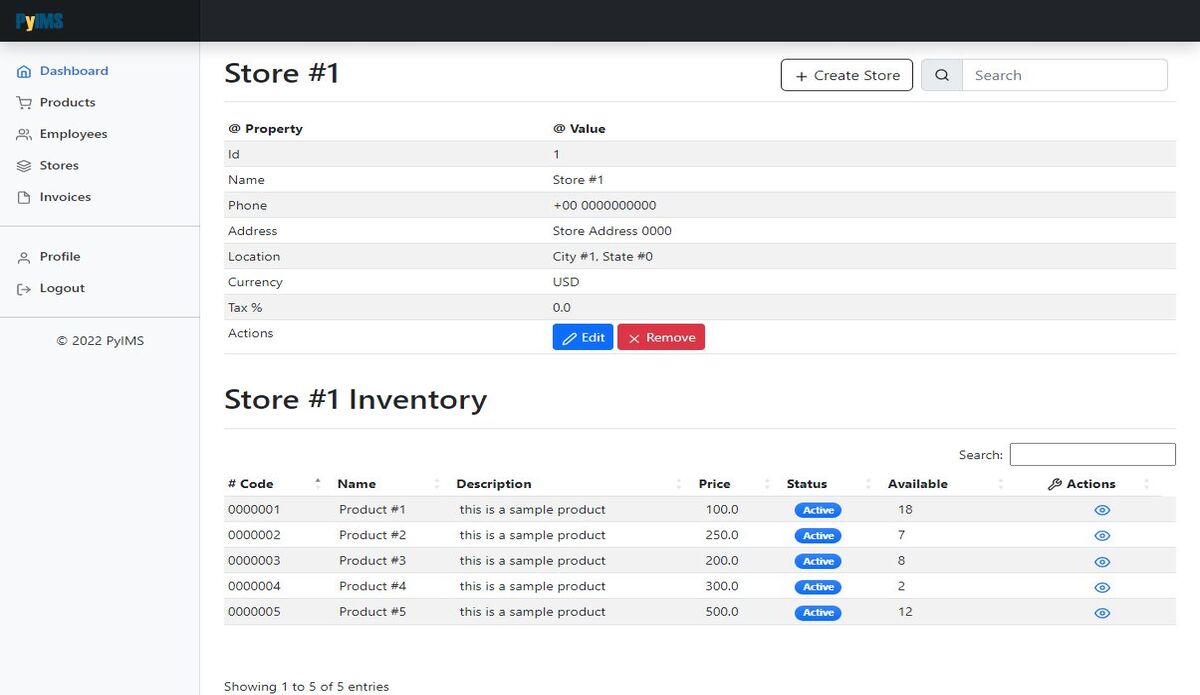The height and width of the screenshot is (695, 1200).
Task: Click the inventory table Search field
Action: point(1093,454)
